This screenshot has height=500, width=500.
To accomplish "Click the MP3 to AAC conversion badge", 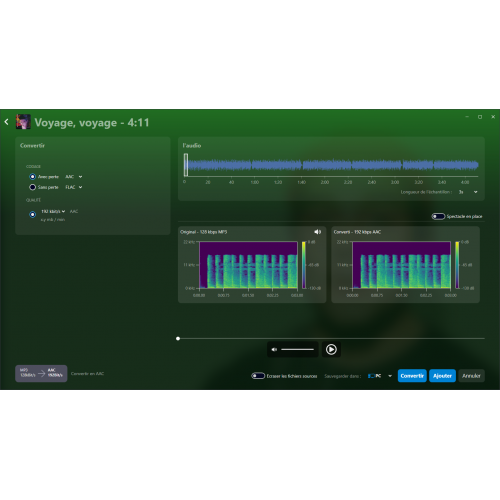I will point(41,373).
